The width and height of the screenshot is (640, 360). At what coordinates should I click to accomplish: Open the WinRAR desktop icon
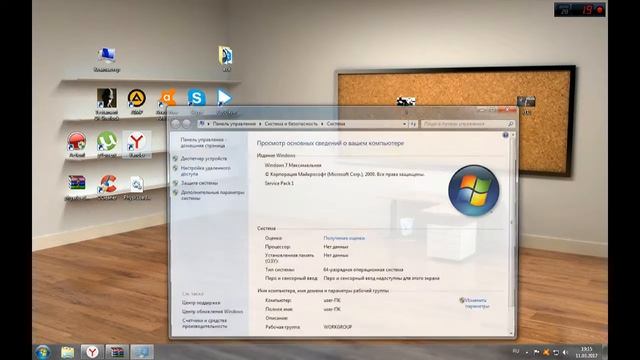click(x=77, y=187)
